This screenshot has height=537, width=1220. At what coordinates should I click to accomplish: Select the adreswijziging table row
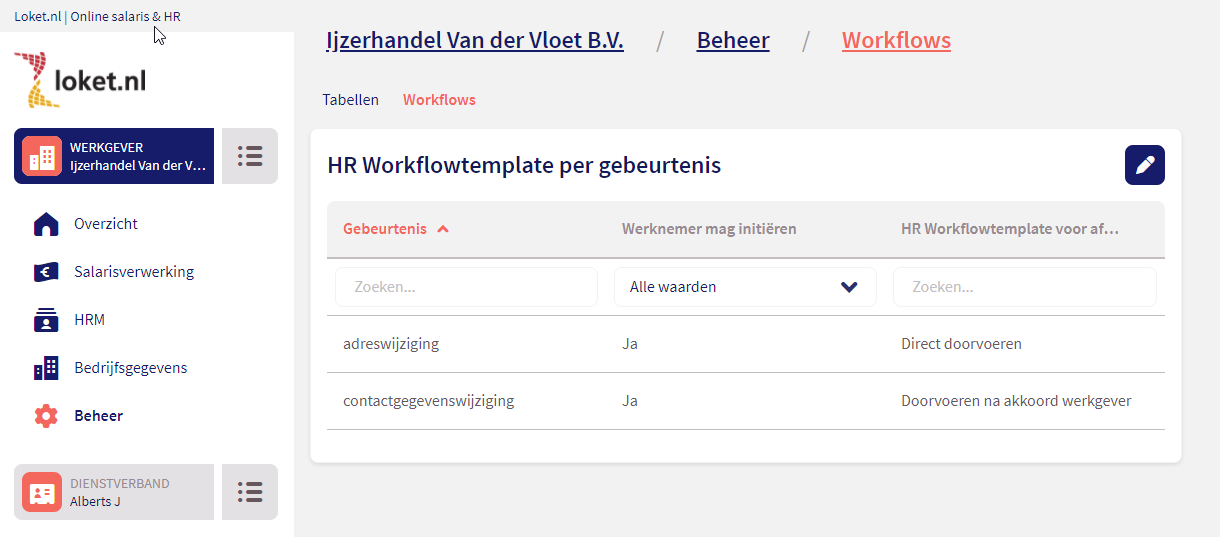pos(745,344)
